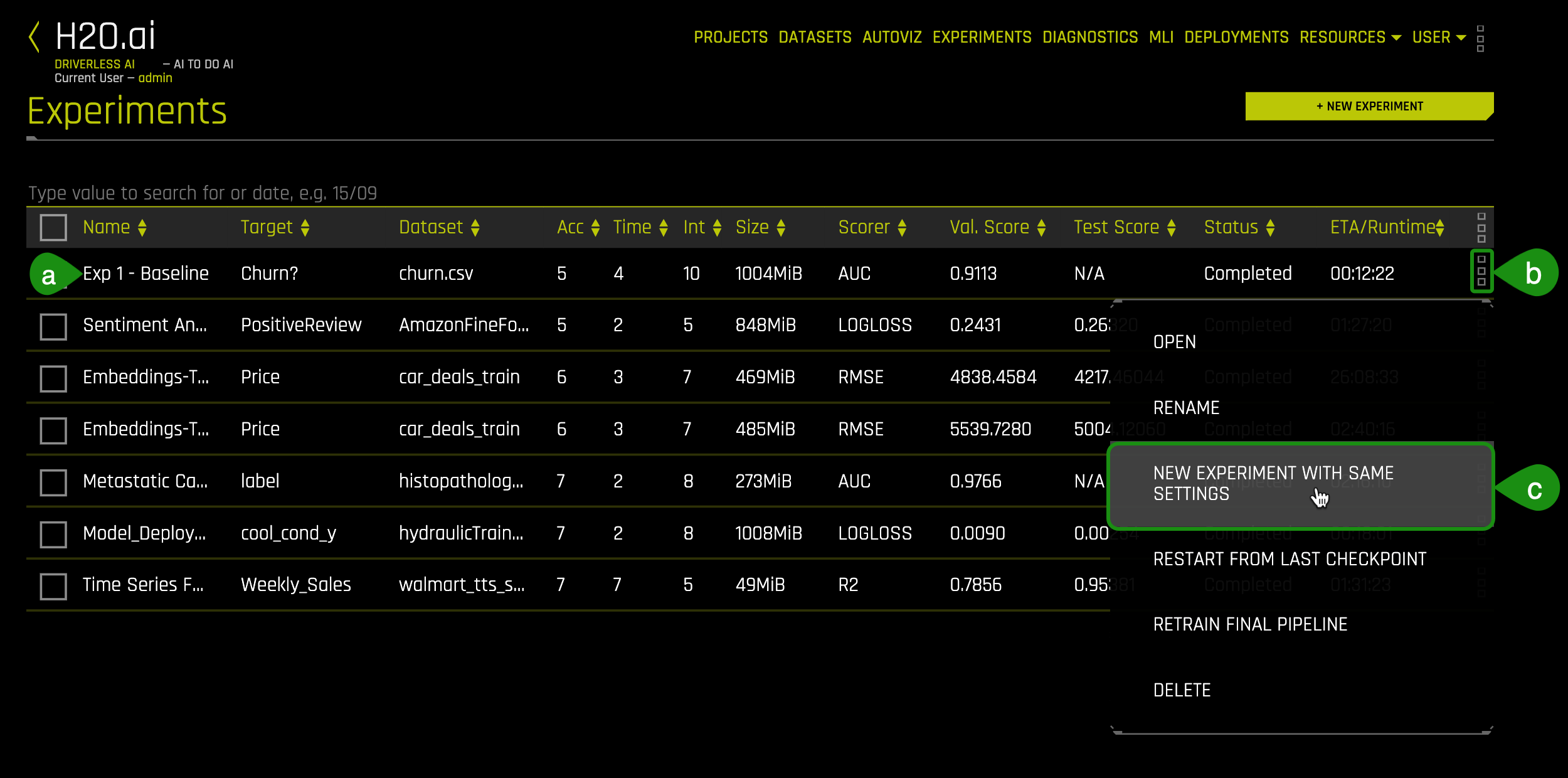Choose OPEN from the context menu
The image size is (1568, 778).
click(x=1175, y=342)
